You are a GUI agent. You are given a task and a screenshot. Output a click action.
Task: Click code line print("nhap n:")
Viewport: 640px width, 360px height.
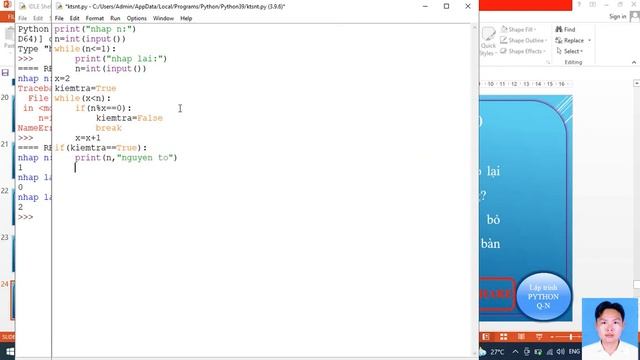pos(95,29)
